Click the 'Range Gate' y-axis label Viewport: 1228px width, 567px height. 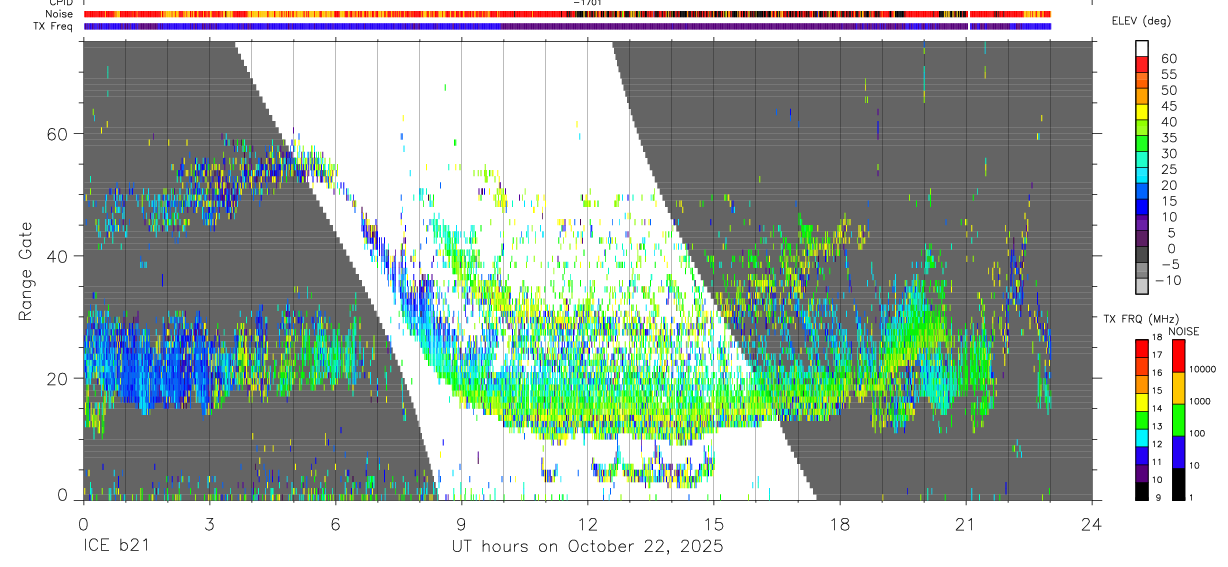pyautogui.click(x=26, y=271)
